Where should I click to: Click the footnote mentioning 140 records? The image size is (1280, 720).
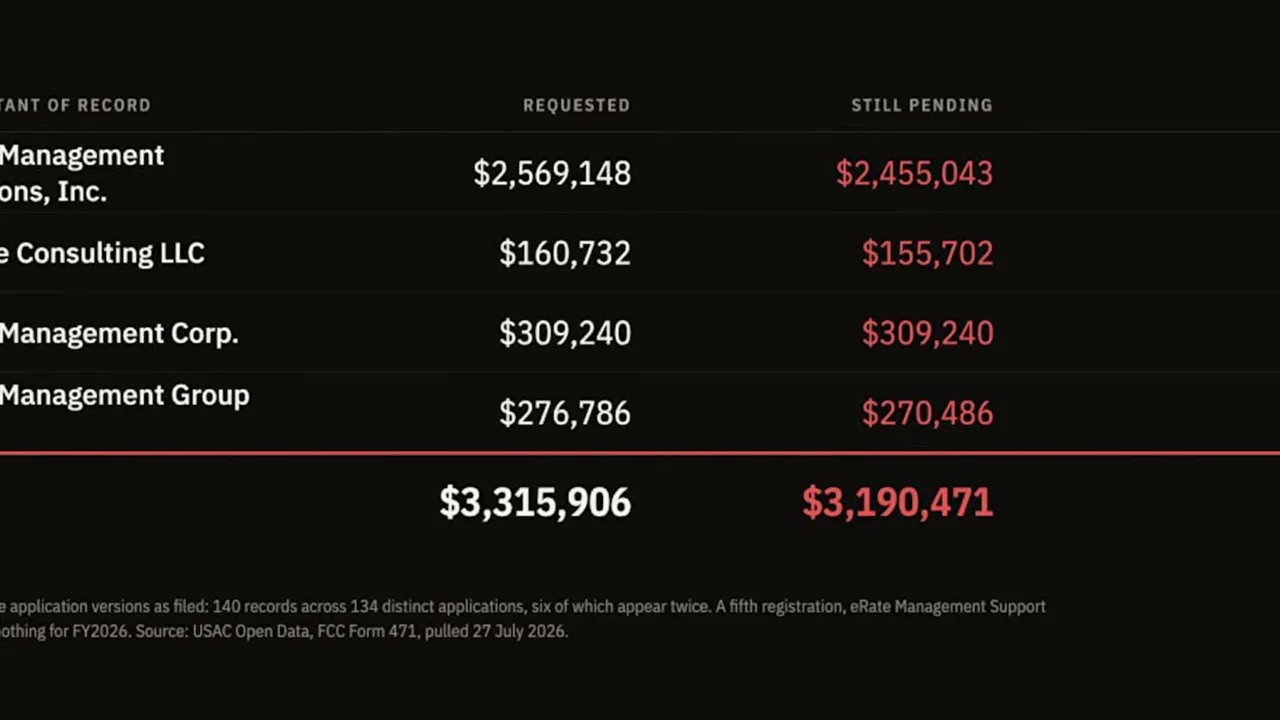pyautogui.click(x=523, y=606)
